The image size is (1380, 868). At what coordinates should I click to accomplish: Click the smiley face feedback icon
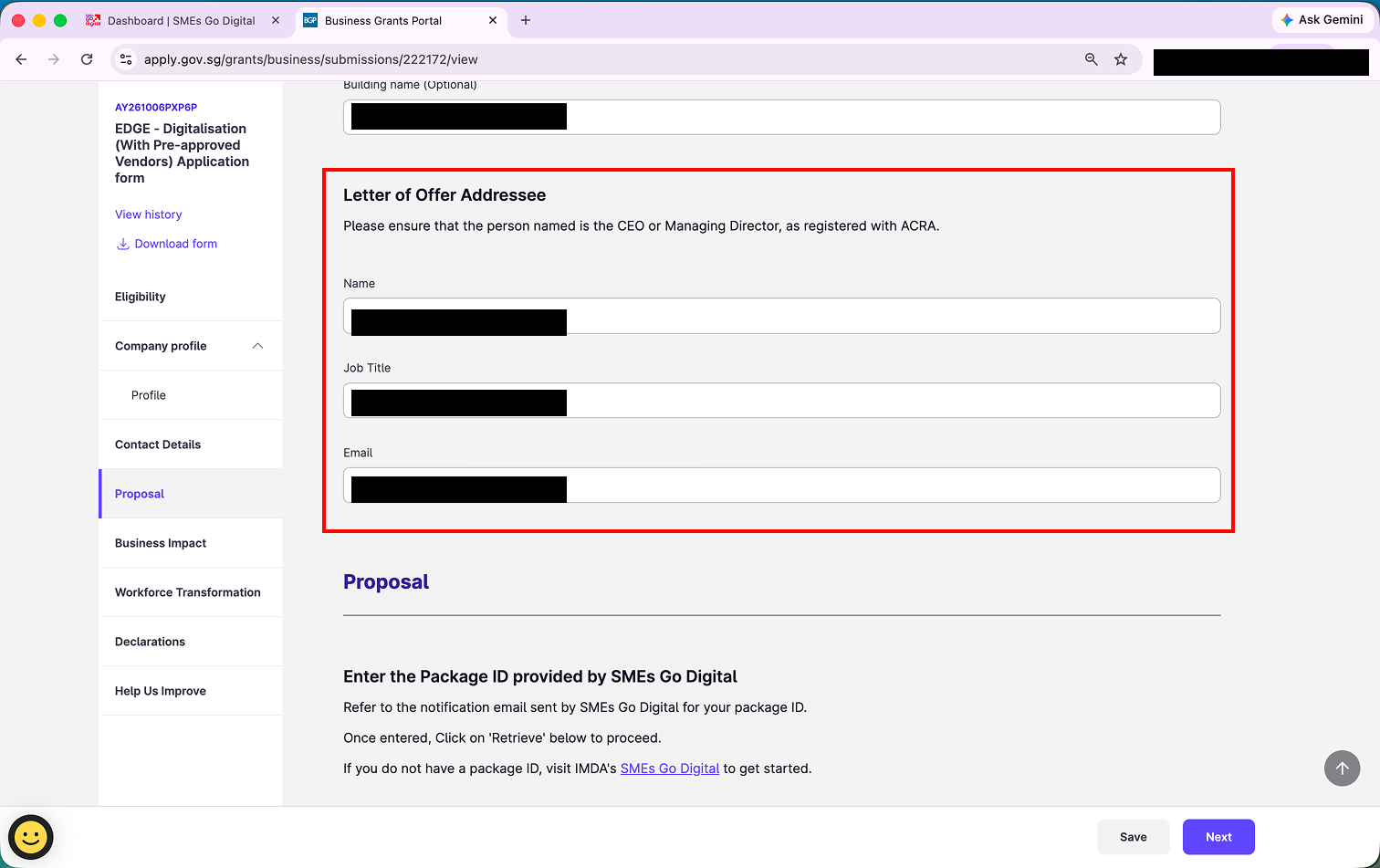31,837
